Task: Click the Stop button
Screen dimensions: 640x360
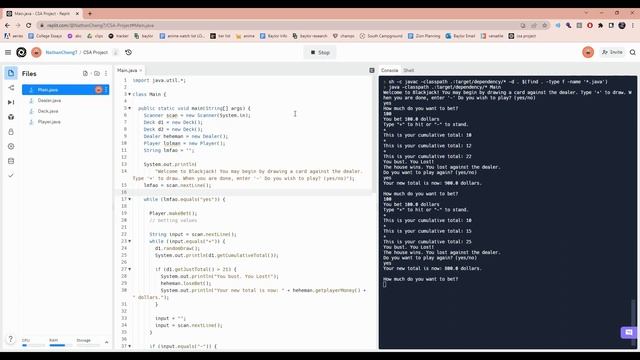Action: pos(320,52)
